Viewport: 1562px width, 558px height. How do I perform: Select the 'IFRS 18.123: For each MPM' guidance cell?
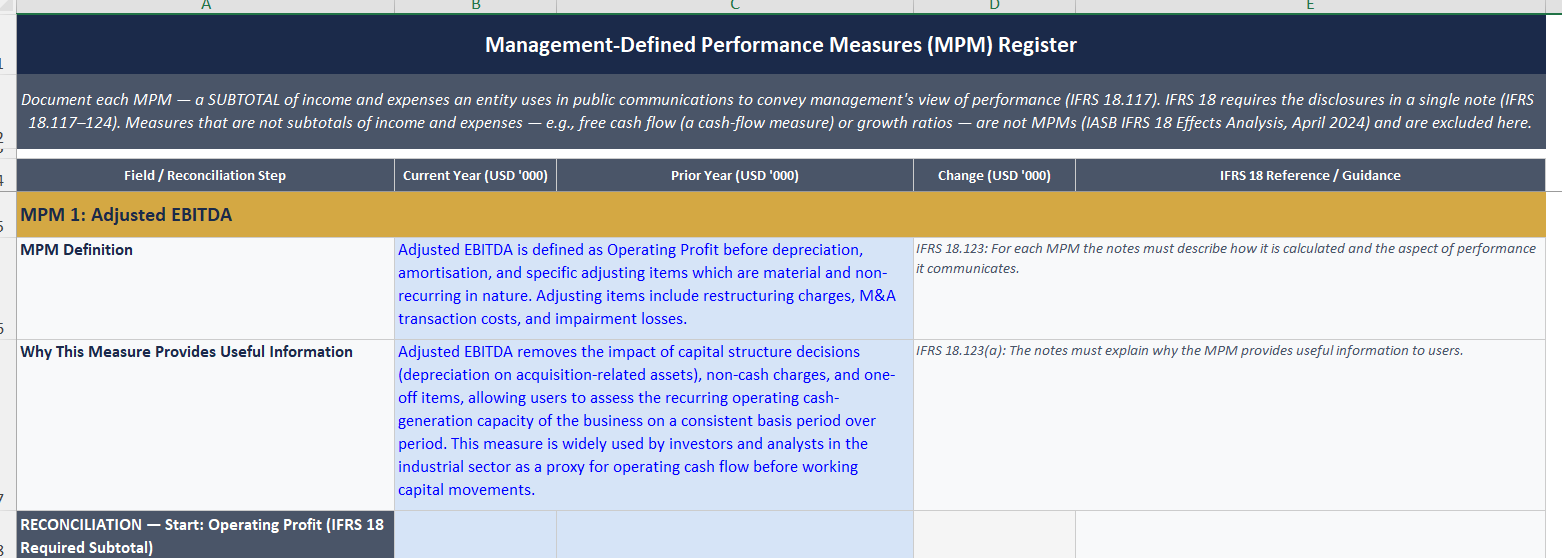coord(1229,289)
